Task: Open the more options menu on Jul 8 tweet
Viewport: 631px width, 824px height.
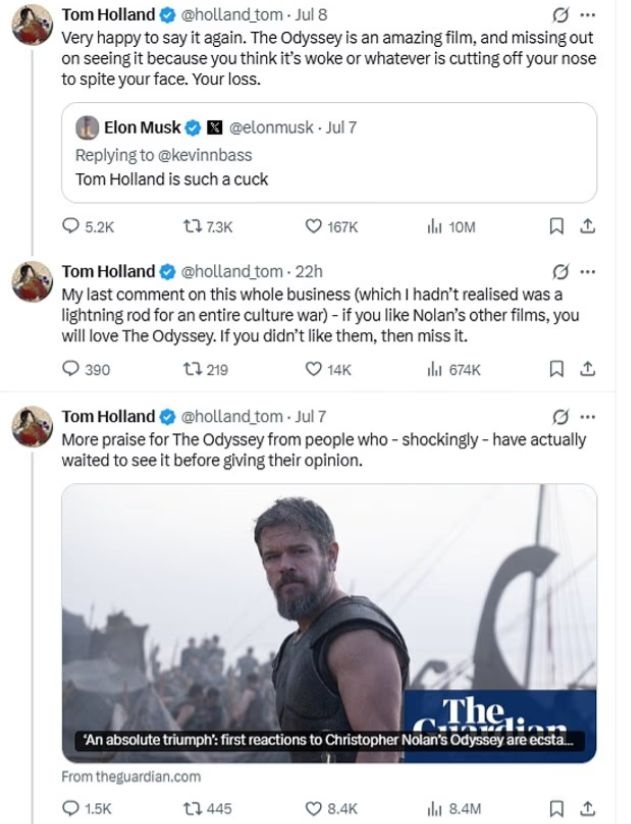Action: pyautogui.click(x=587, y=15)
